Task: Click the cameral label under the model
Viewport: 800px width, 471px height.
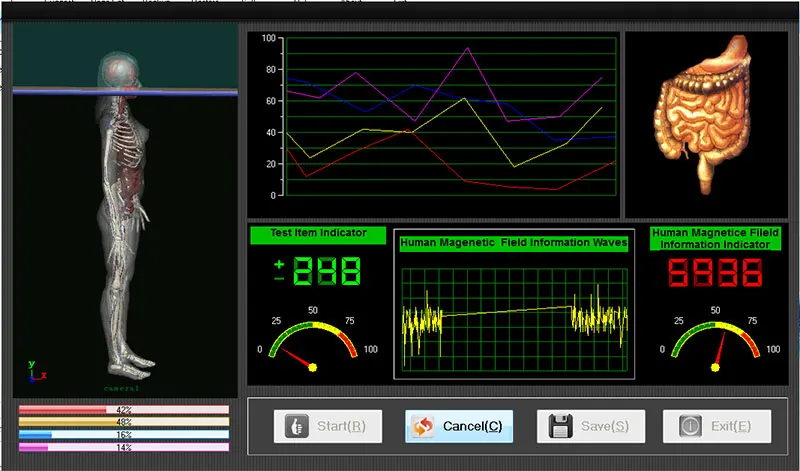Action: [x=122, y=387]
